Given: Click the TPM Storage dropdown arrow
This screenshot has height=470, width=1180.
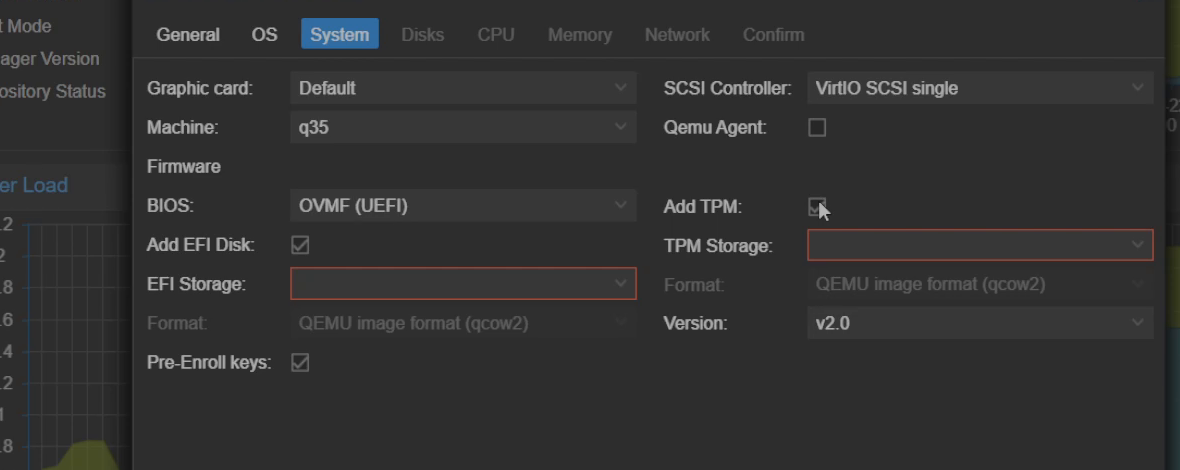Looking at the screenshot, I should [1137, 245].
